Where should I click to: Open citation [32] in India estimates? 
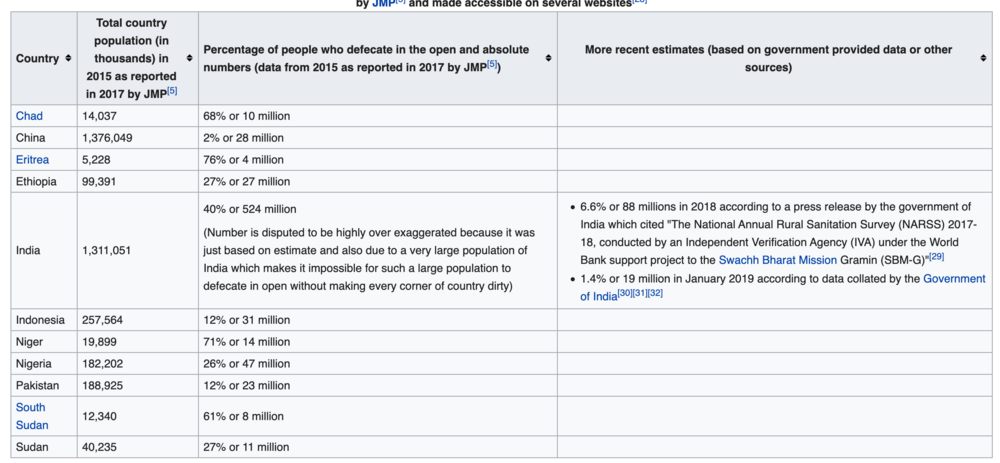pyautogui.click(x=656, y=293)
